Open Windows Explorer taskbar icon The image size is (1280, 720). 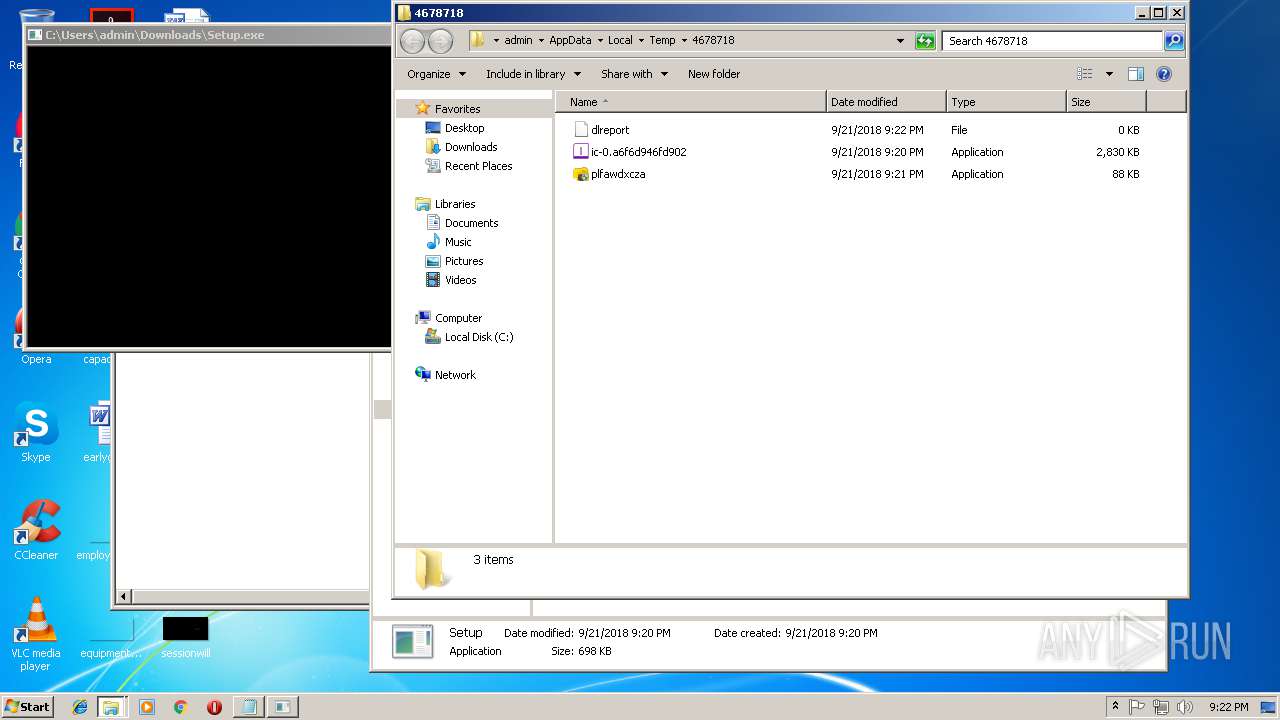[x=111, y=707]
